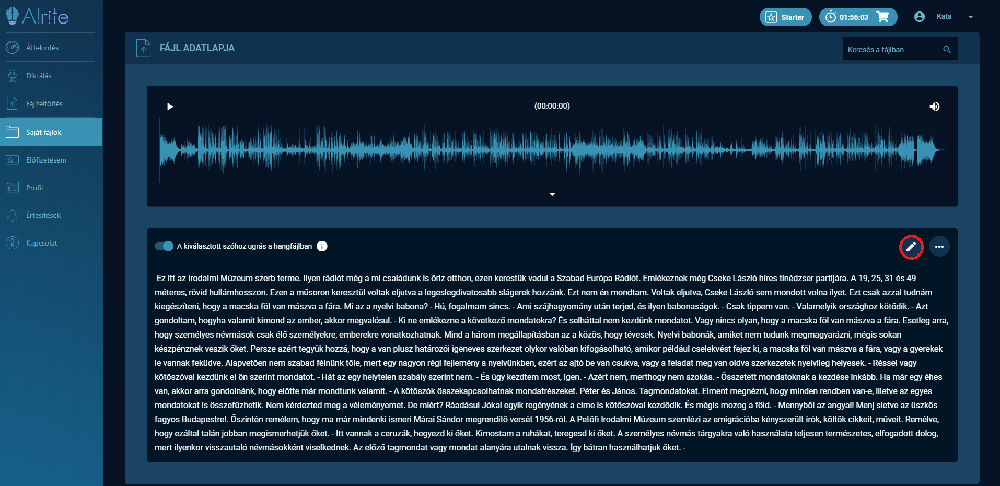Mute audio with the speaker icon
The image size is (1000, 486).
click(x=934, y=106)
